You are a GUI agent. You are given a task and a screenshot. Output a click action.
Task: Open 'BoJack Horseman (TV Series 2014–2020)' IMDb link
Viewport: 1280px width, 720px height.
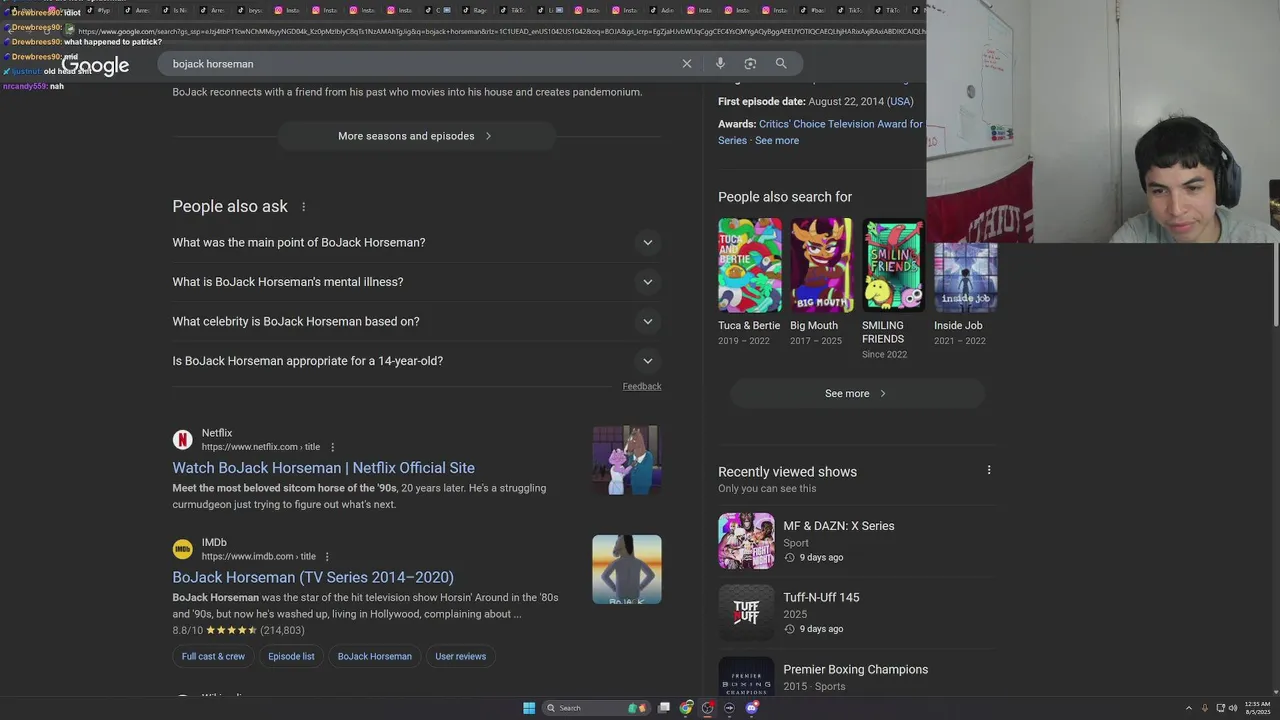point(313,577)
